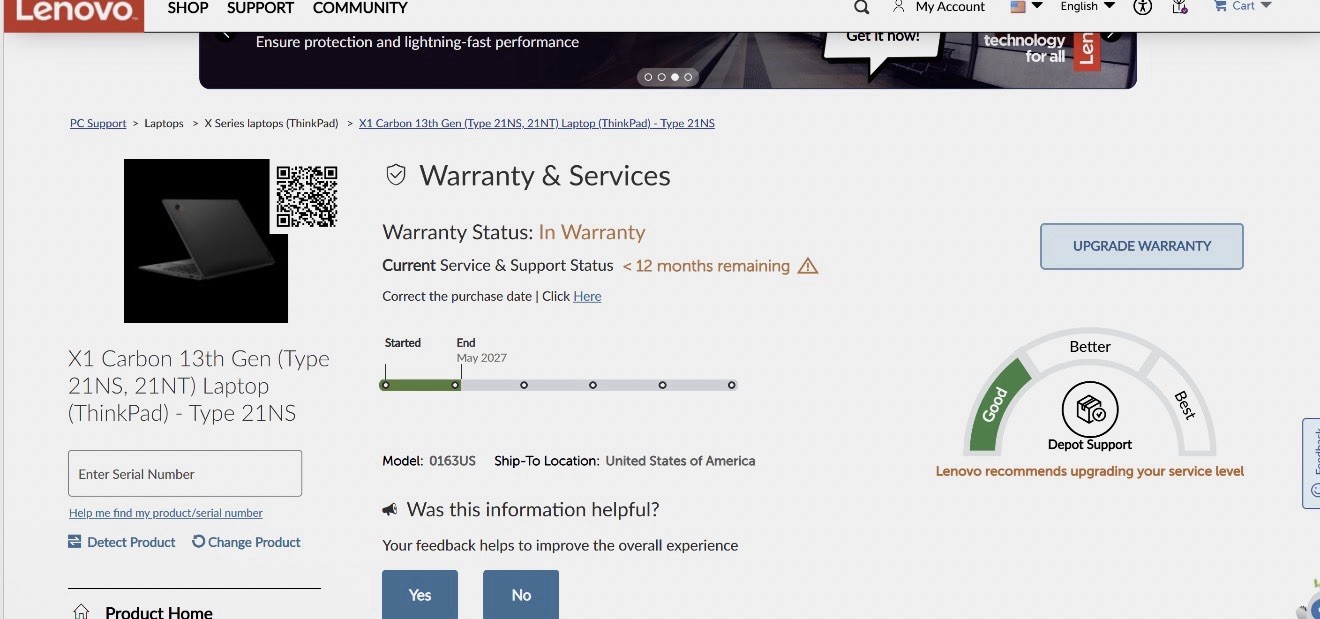
Task: Click the shield icon next to Warranty & Services
Action: click(396, 175)
